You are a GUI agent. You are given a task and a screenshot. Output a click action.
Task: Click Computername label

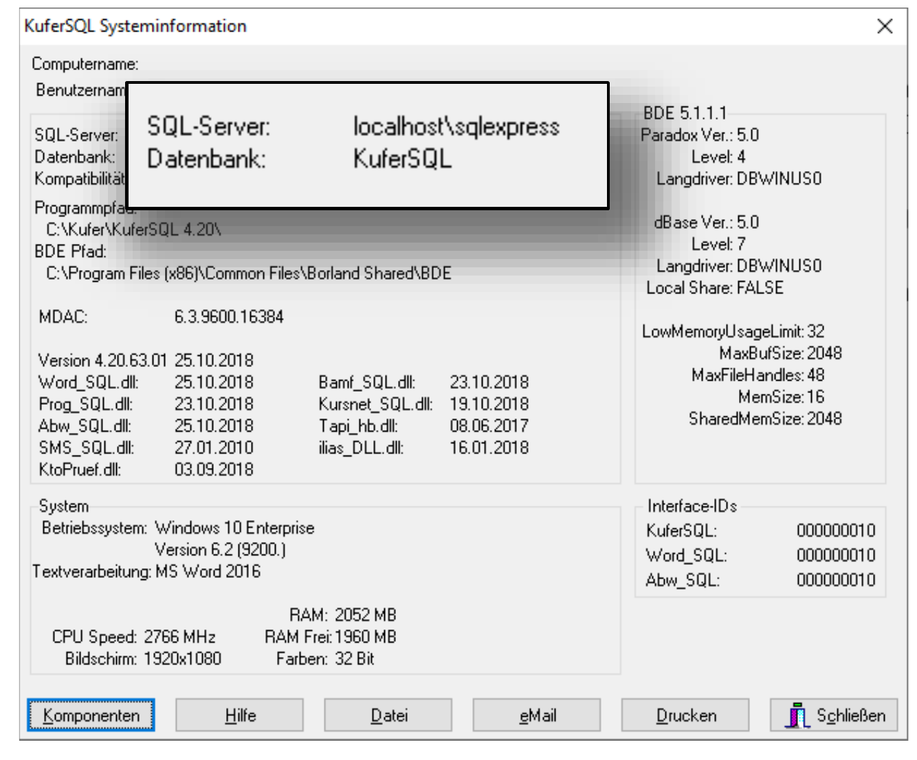(85, 64)
